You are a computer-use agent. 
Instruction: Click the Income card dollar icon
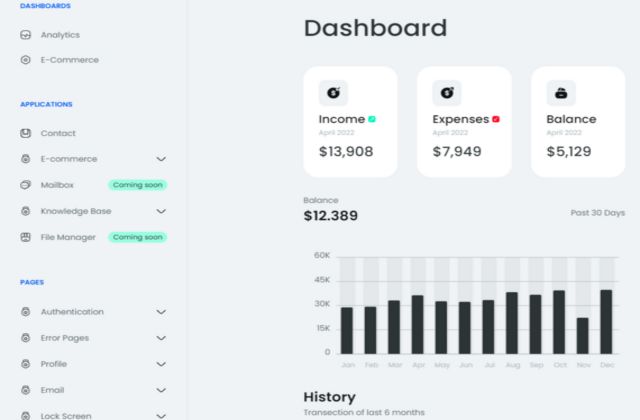point(333,93)
